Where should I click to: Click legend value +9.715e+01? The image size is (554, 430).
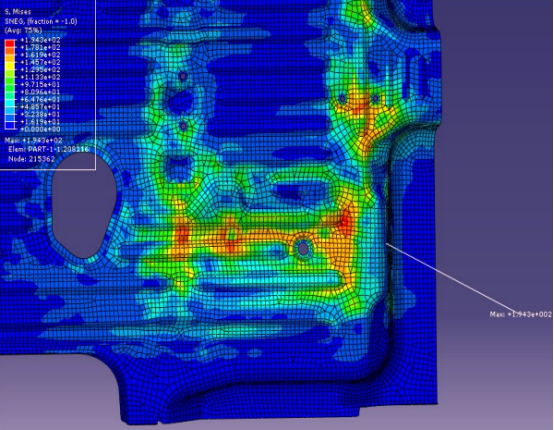coord(40,84)
